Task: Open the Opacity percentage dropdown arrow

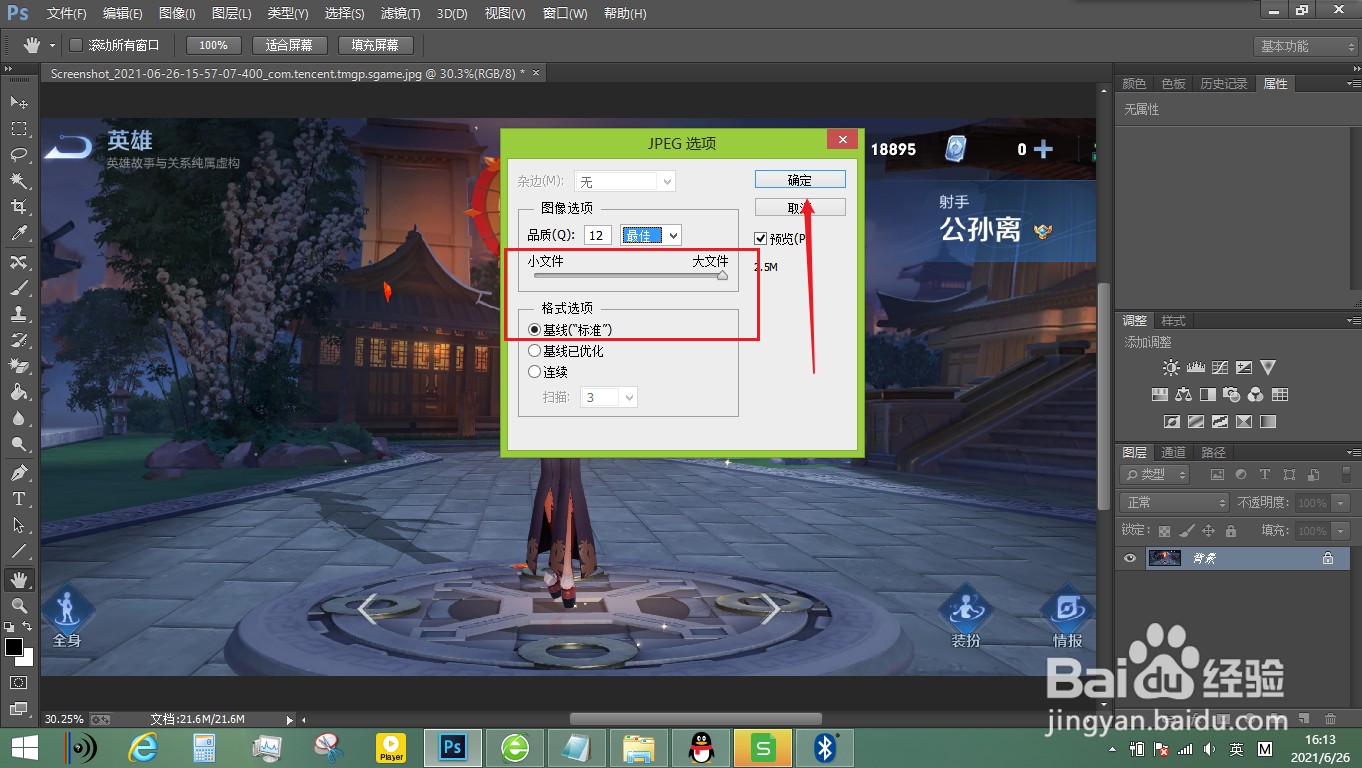Action: click(1338, 503)
